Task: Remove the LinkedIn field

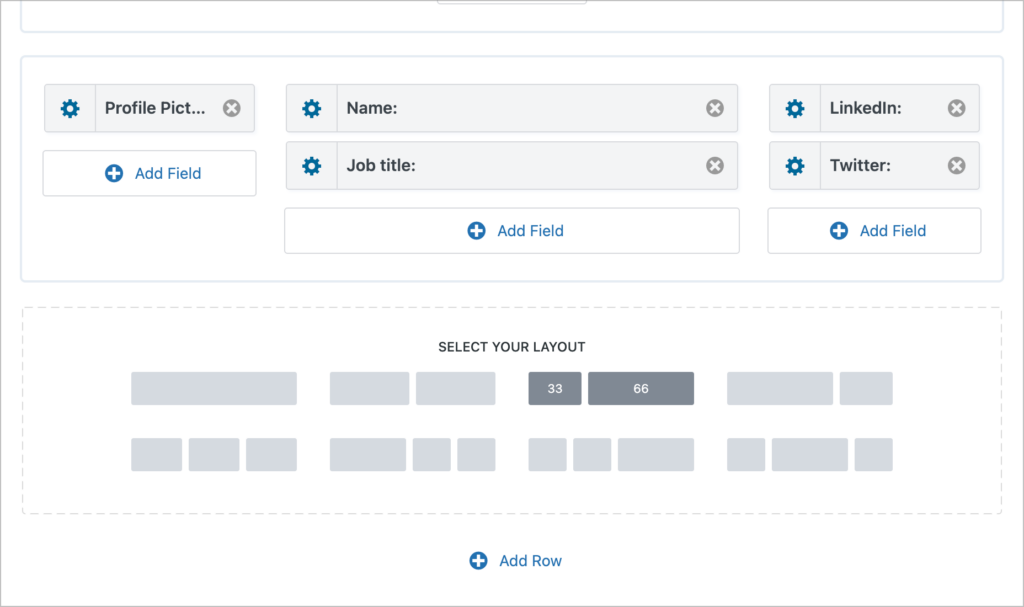Action: (956, 108)
